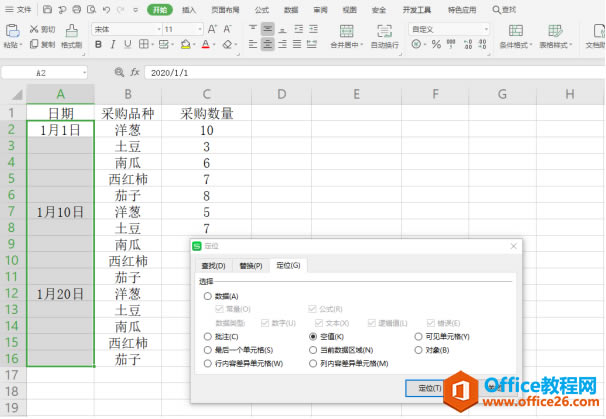The image size is (606, 419).
Task: Switch to the 替换(P) tab in dialog
Action: (x=251, y=266)
